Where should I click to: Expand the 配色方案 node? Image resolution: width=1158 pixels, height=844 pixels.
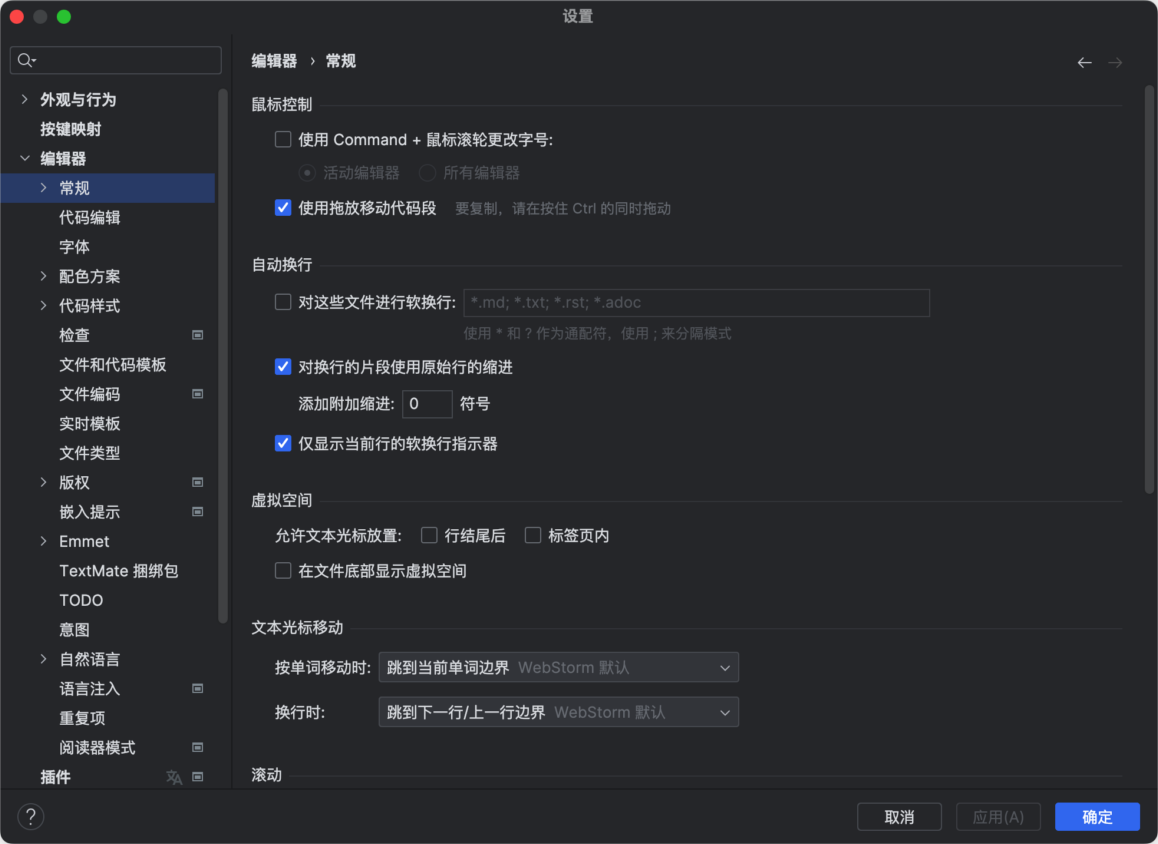pos(44,276)
